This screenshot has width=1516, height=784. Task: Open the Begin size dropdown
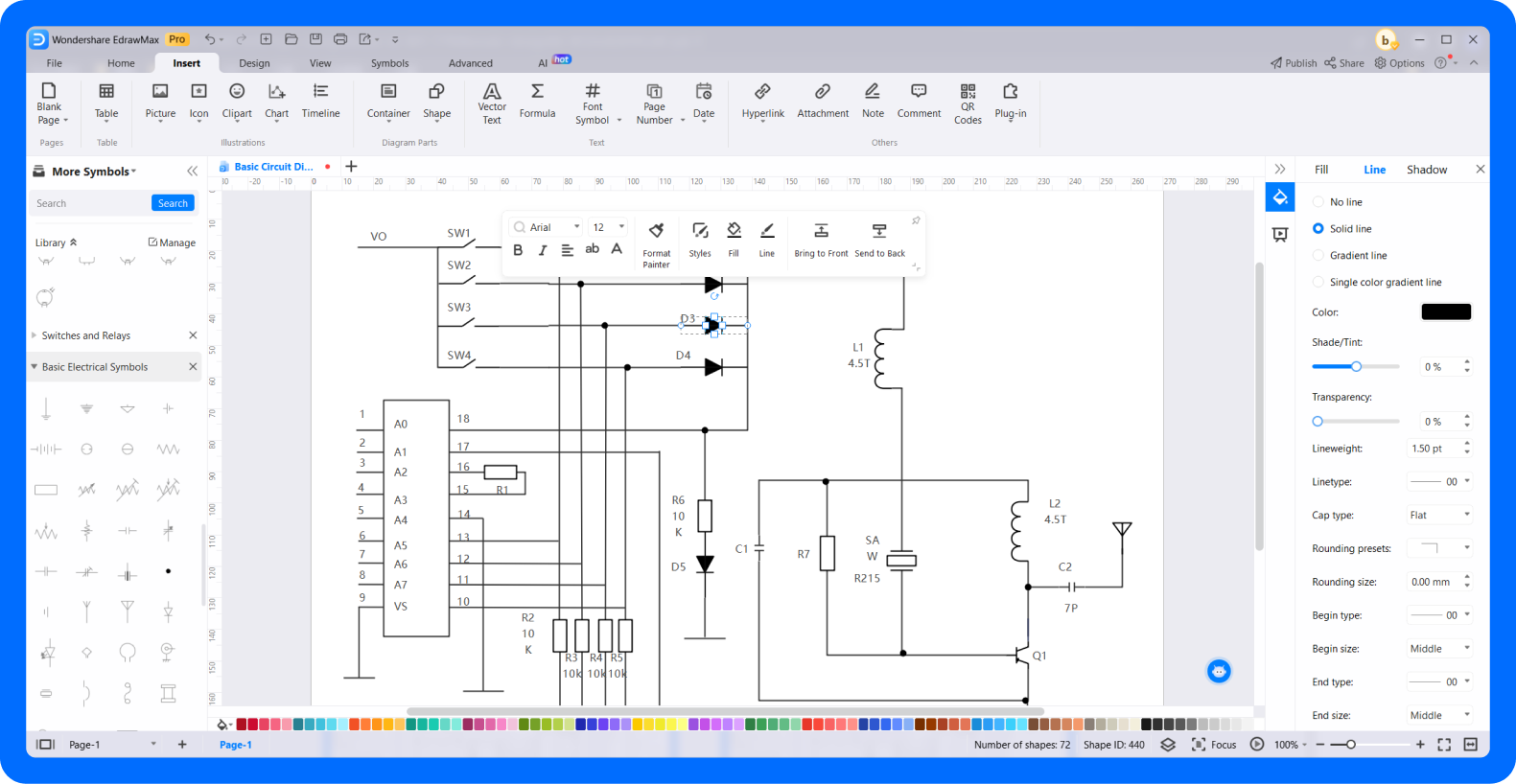pos(1439,649)
